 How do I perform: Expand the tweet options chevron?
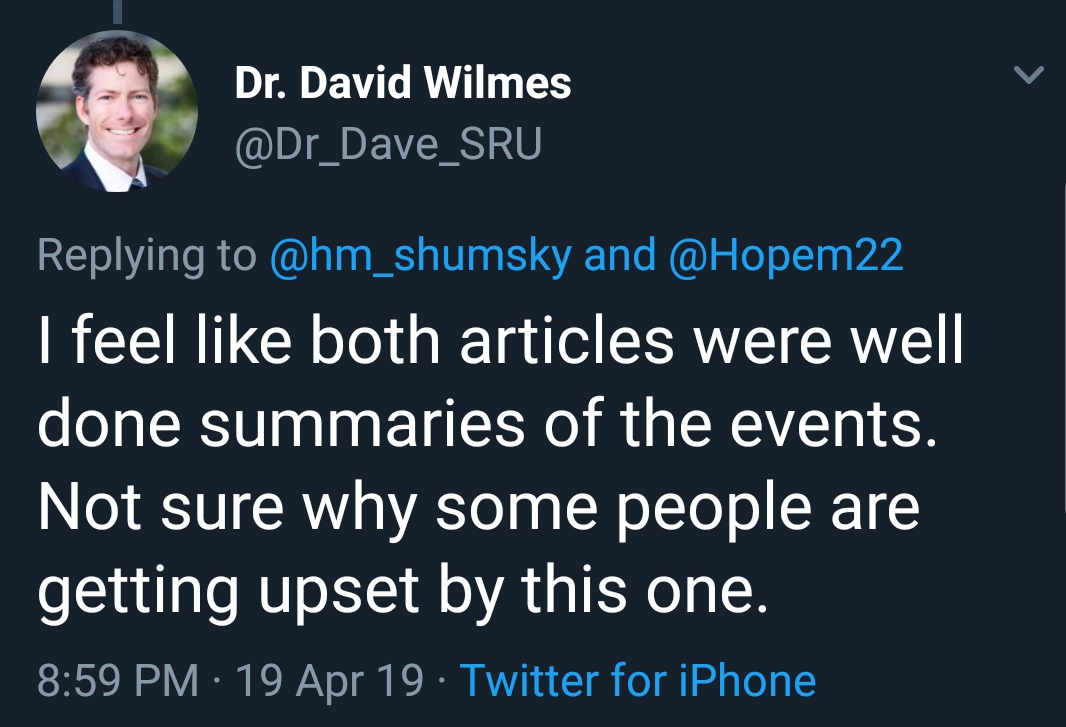[1028, 74]
